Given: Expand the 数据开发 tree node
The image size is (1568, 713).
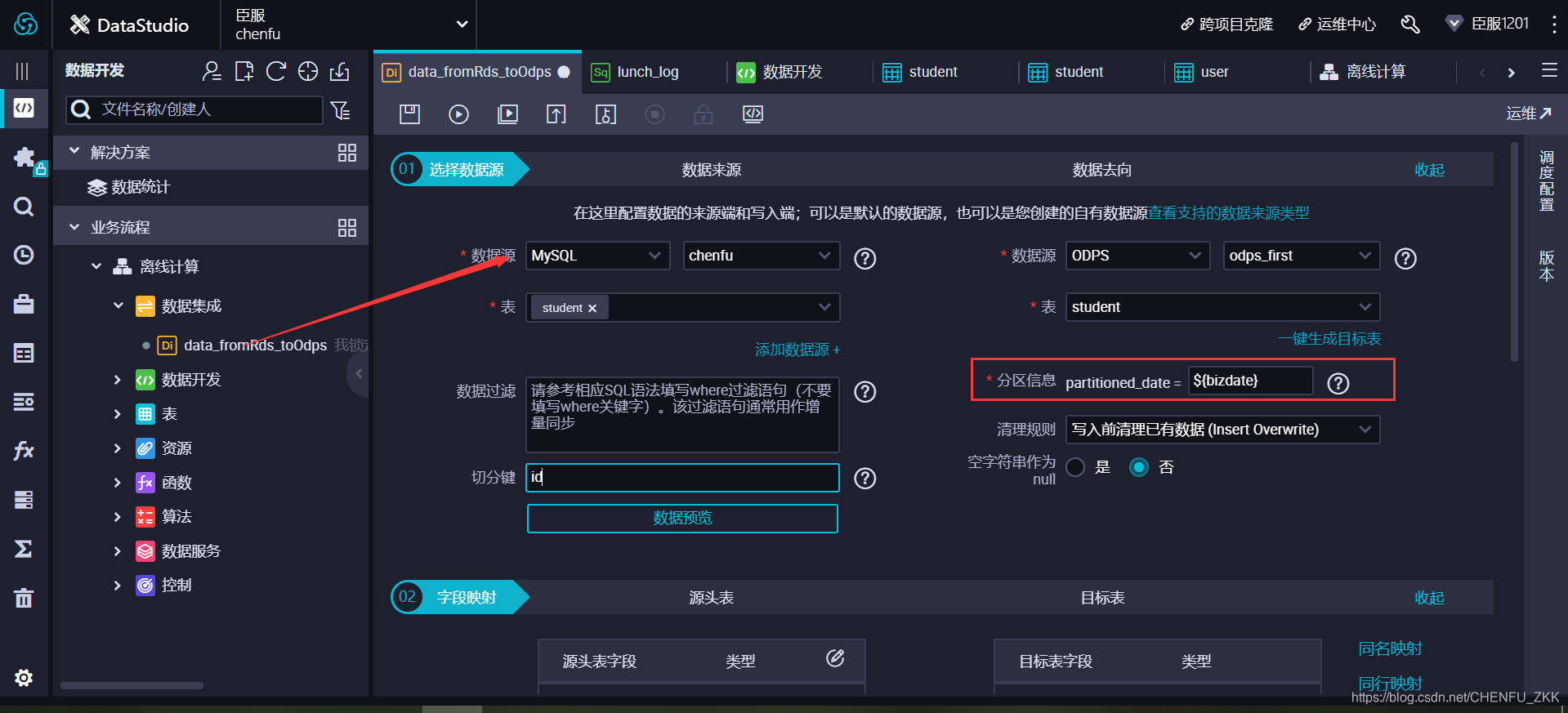Looking at the screenshot, I should click(x=118, y=380).
